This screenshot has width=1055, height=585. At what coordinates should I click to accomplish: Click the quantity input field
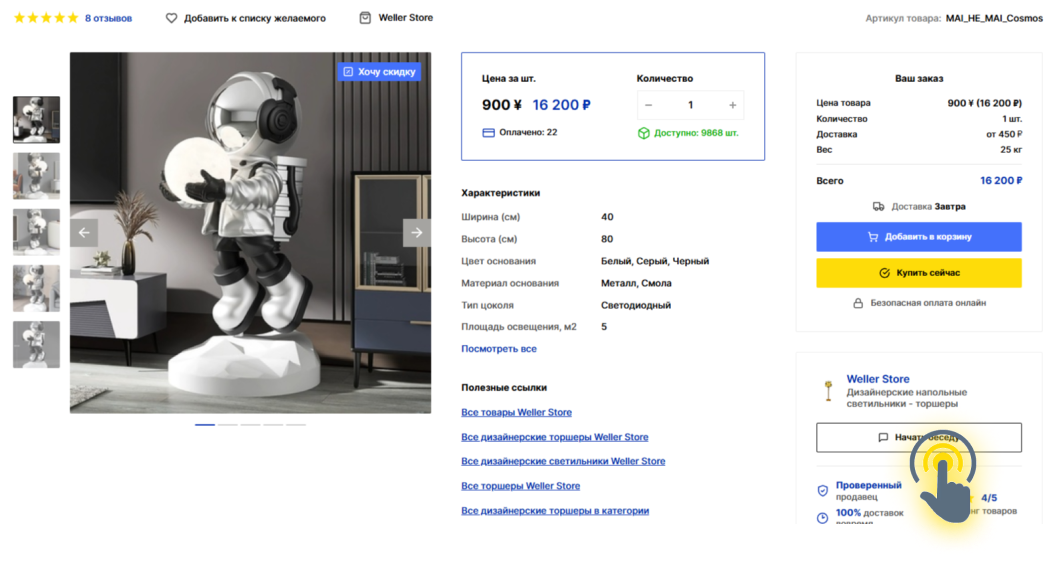pos(690,105)
